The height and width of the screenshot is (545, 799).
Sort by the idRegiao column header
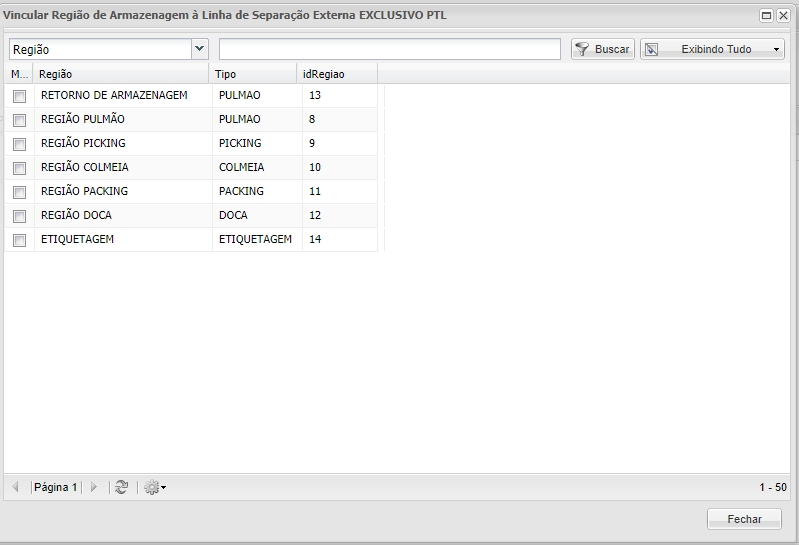pos(337,74)
